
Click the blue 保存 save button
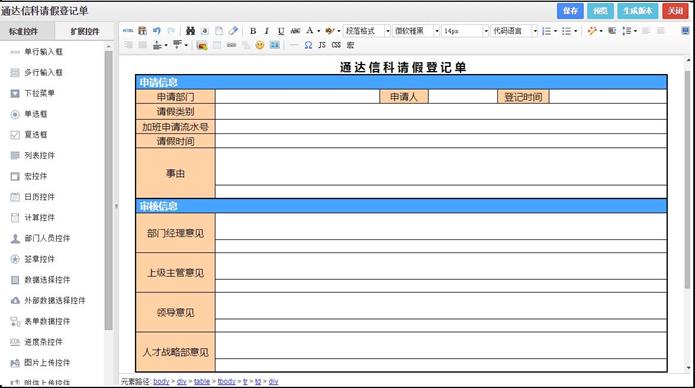point(570,11)
